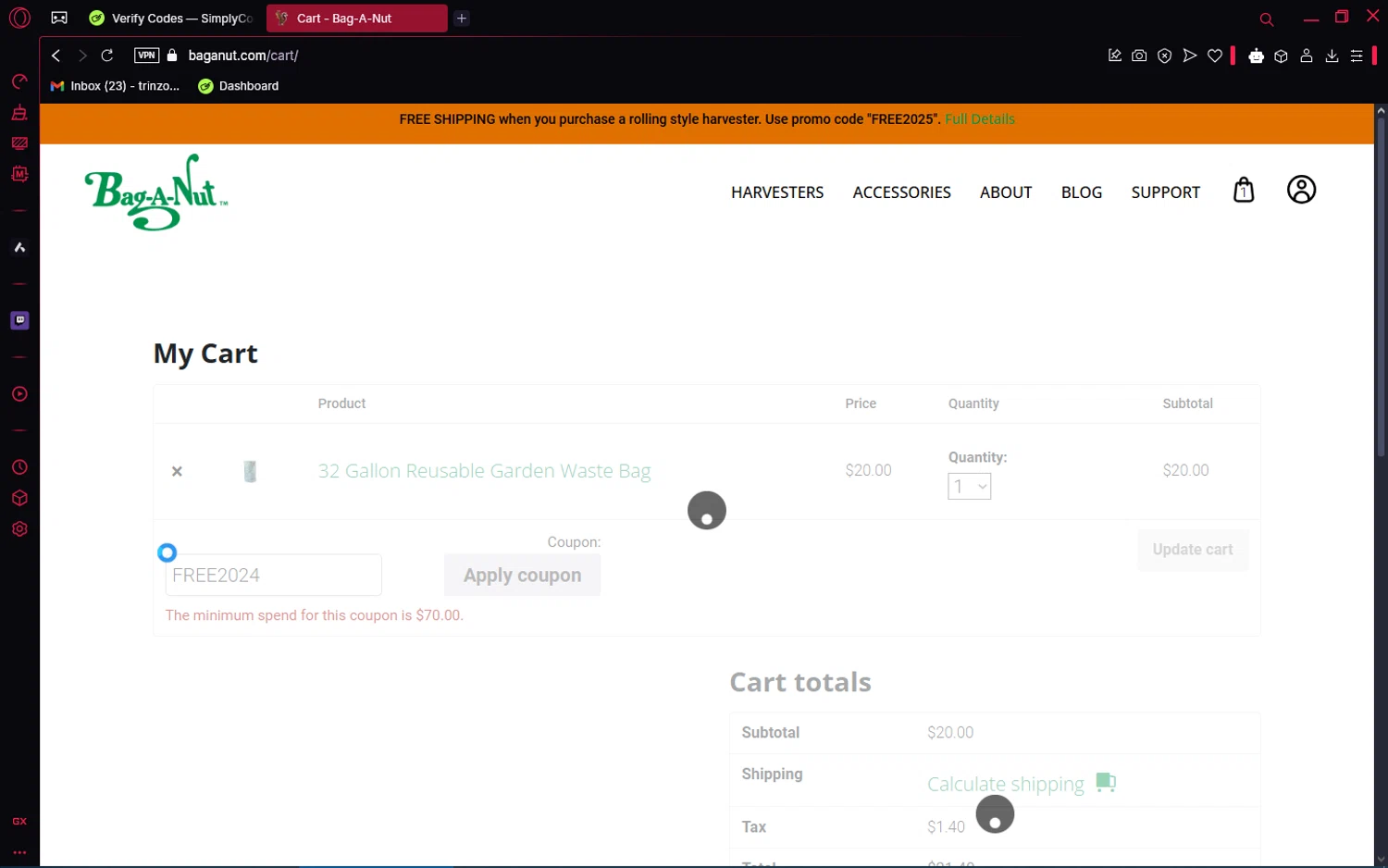Open the ABOUT menu
The height and width of the screenshot is (868, 1388).
[x=1006, y=192]
